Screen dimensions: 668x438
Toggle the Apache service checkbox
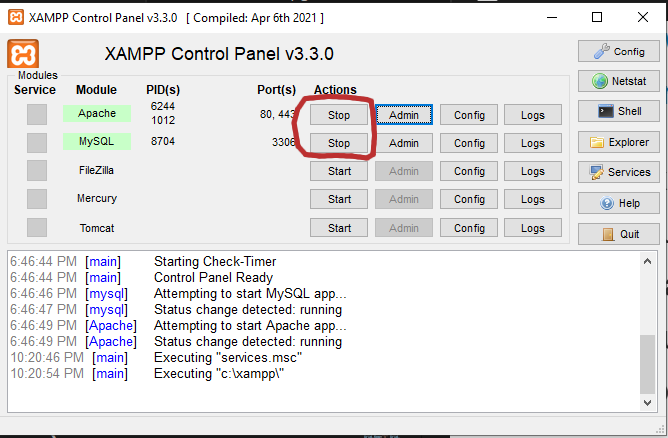(x=37, y=115)
